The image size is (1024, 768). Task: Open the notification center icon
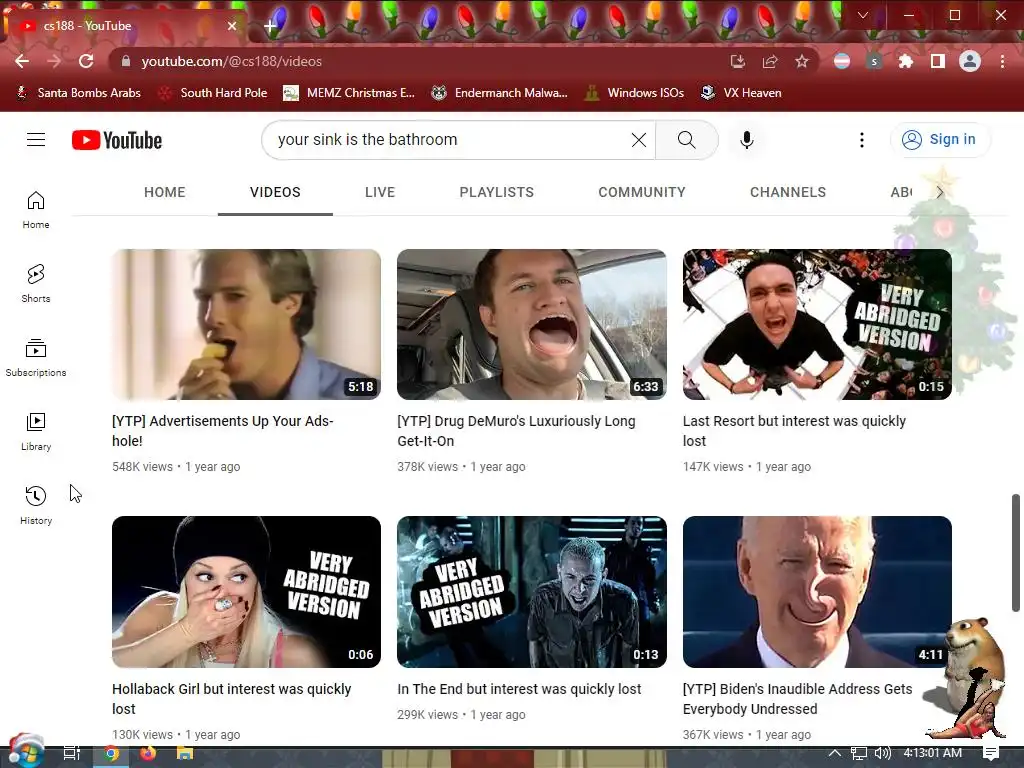[x=991, y=753]
